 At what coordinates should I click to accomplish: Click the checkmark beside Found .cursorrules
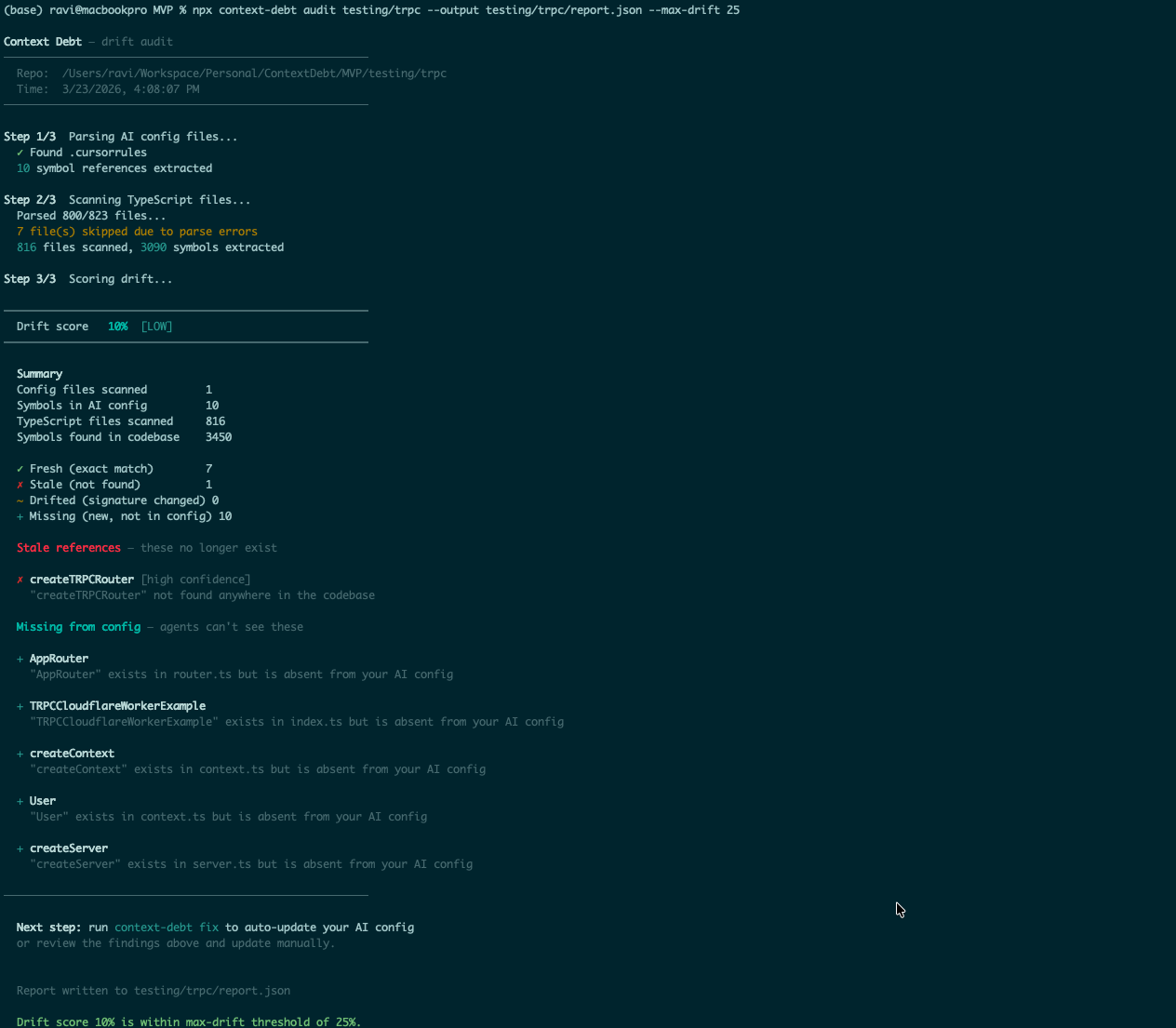point(19,152)
